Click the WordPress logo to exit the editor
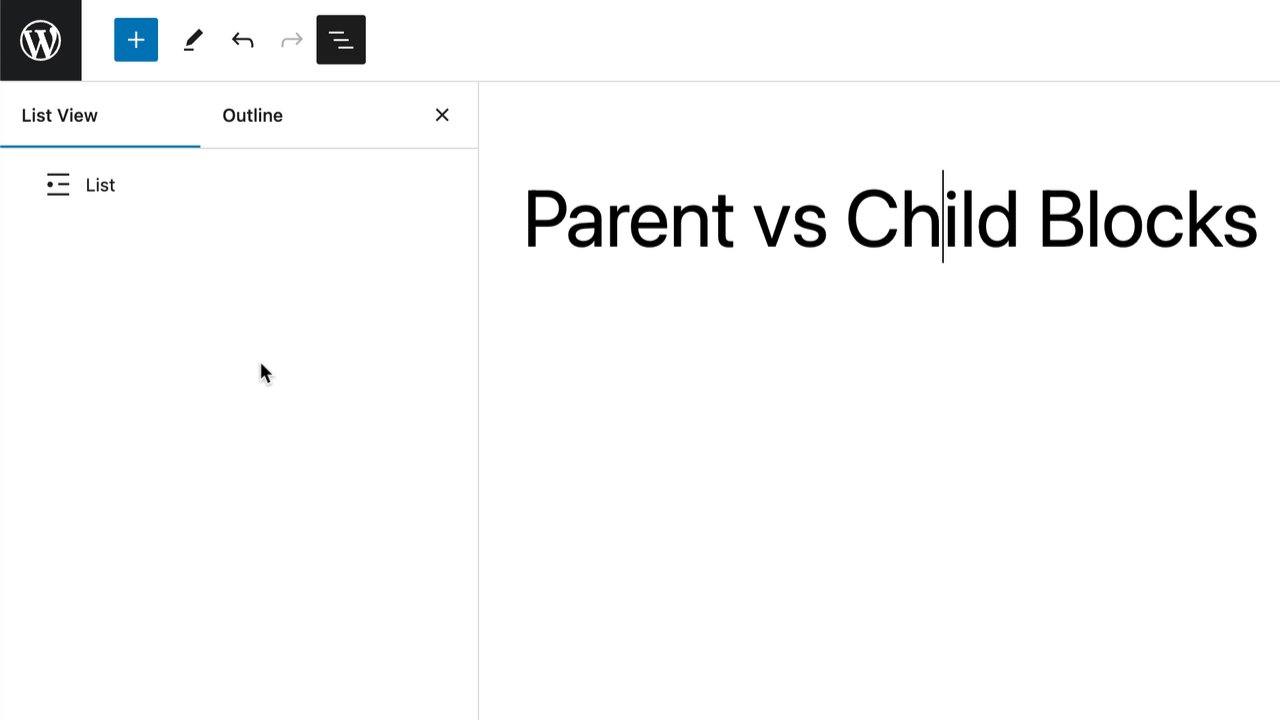The image size is (1280, 720). 40,40
